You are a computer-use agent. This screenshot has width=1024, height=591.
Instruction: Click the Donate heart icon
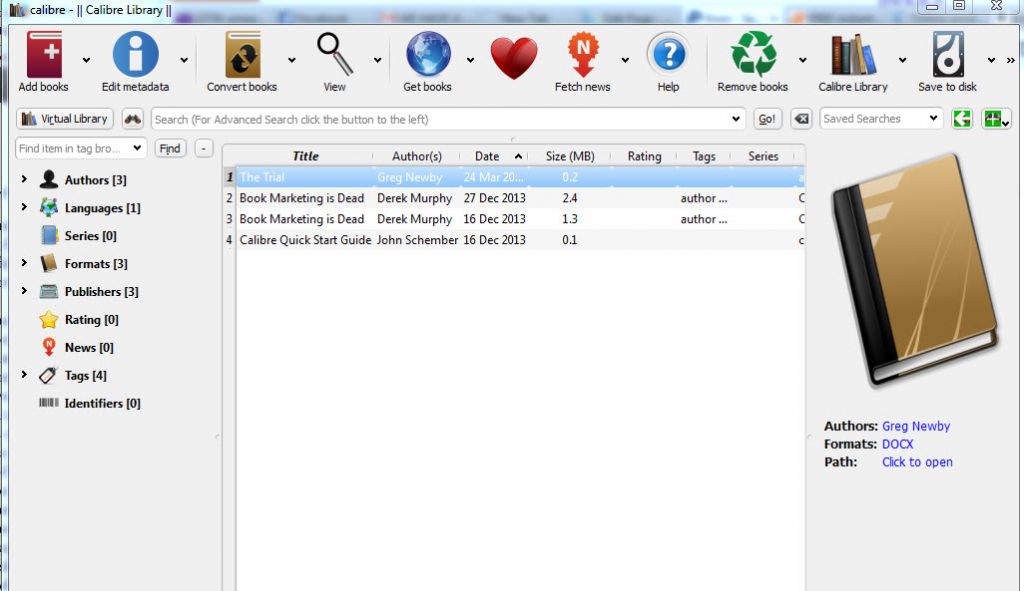tap(513, 55)
